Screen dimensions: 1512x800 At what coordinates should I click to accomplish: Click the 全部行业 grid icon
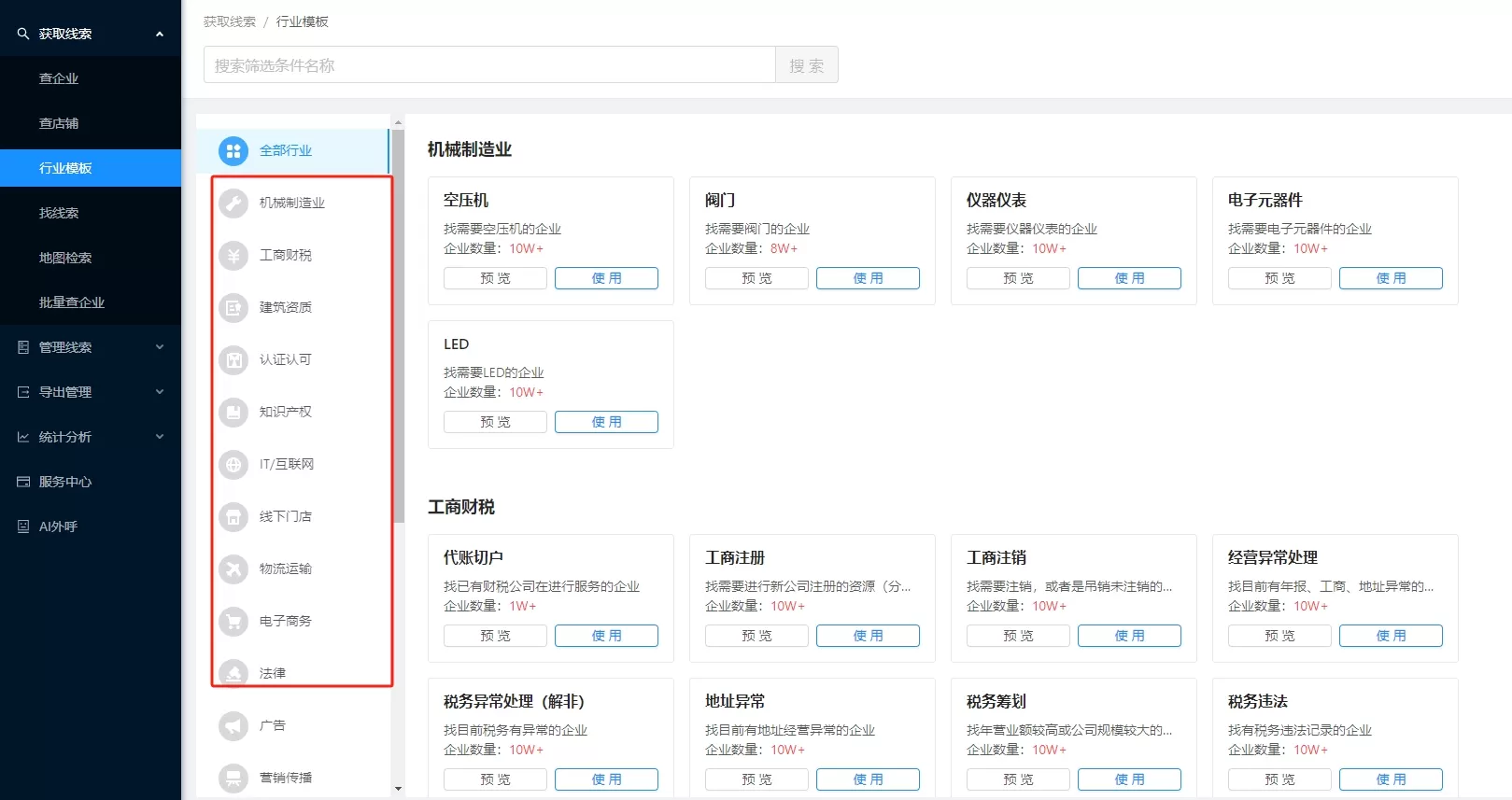pos(233,150)
